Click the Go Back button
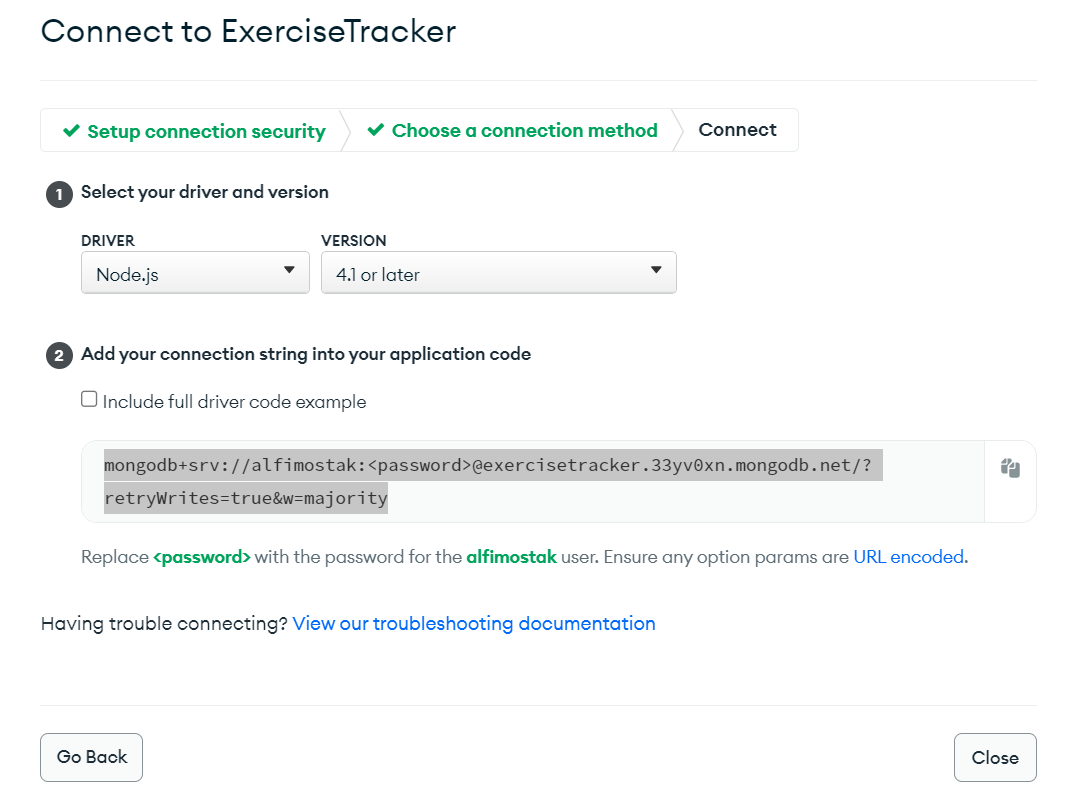Image resolution: width=1075 pixels, height=802 pixels. click(91, 757)
